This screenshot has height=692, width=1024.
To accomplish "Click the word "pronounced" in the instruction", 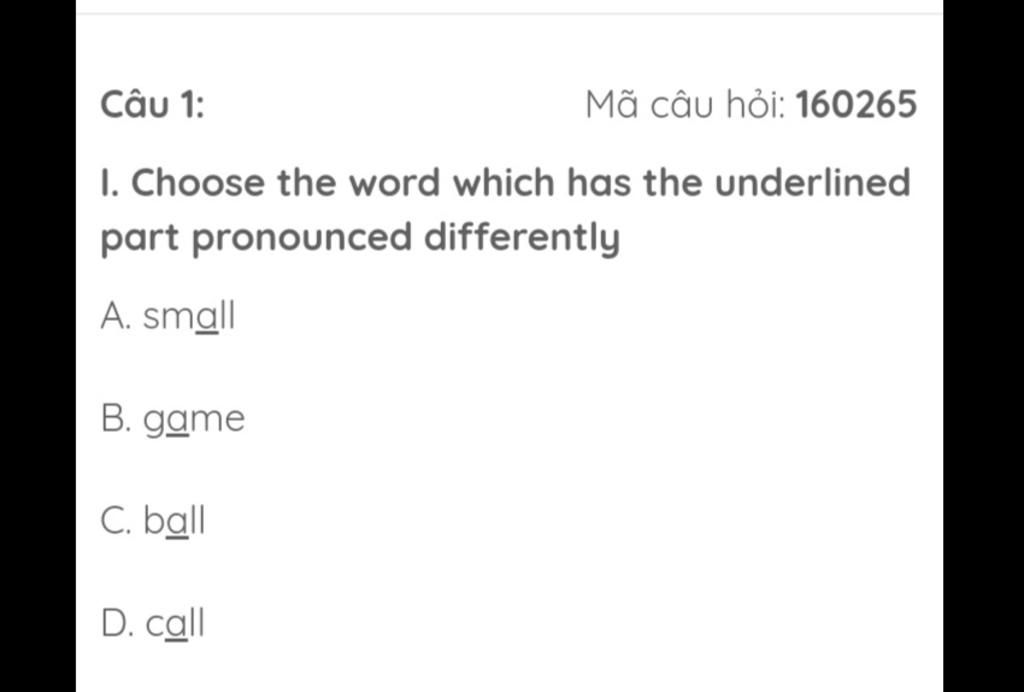I will point(302,240).
